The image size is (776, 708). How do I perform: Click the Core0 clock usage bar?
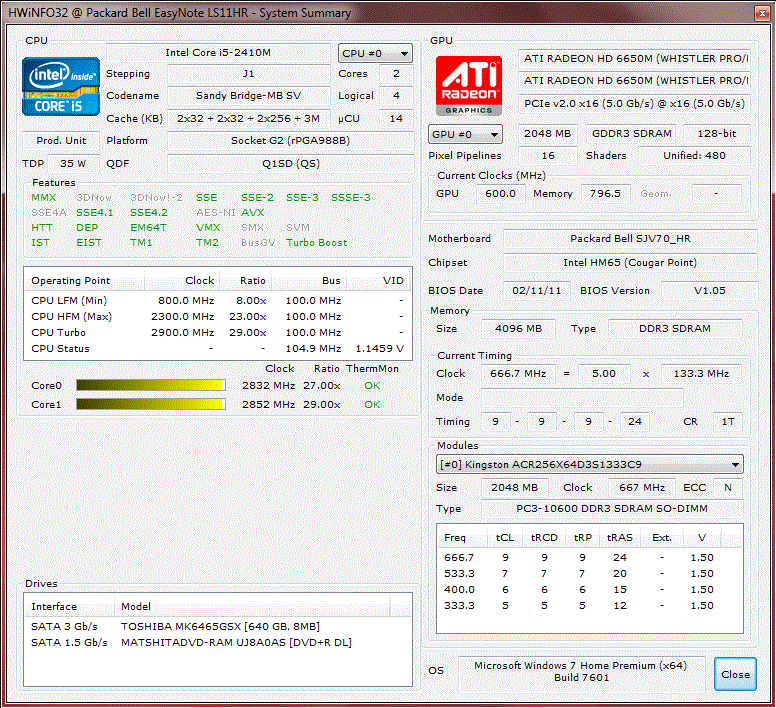pos(151,385)
